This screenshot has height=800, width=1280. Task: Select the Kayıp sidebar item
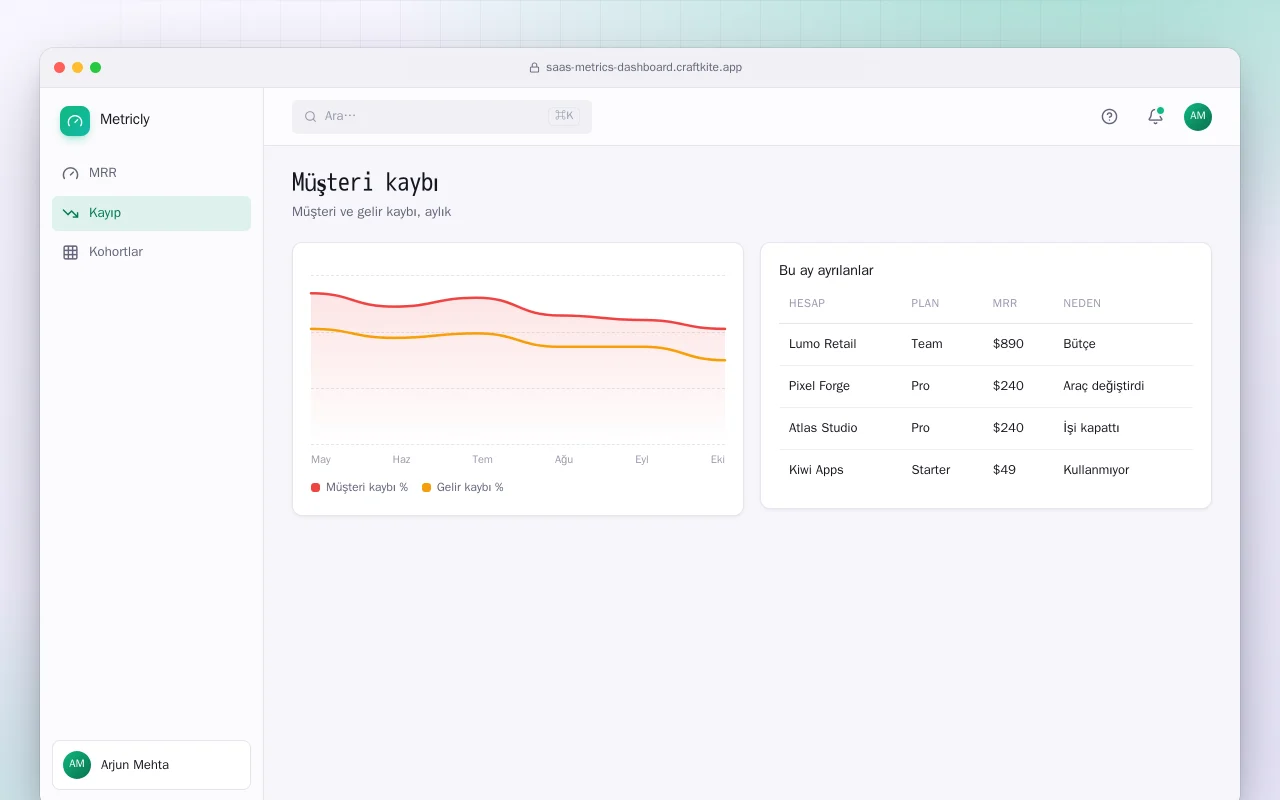point(151,213)
